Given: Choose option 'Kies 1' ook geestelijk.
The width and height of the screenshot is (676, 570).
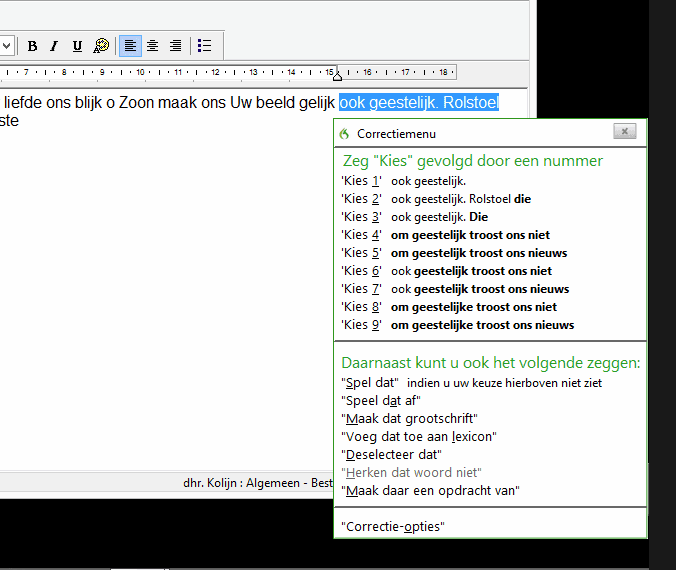Looking at the screenshot, I should [403, 181].
